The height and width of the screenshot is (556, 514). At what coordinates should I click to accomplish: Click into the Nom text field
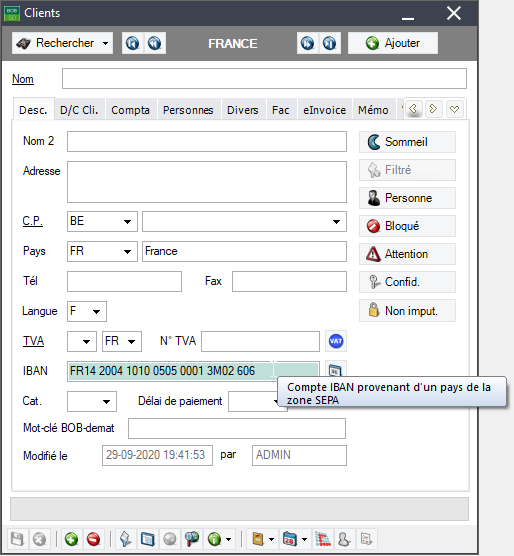(x=264, y=78)
